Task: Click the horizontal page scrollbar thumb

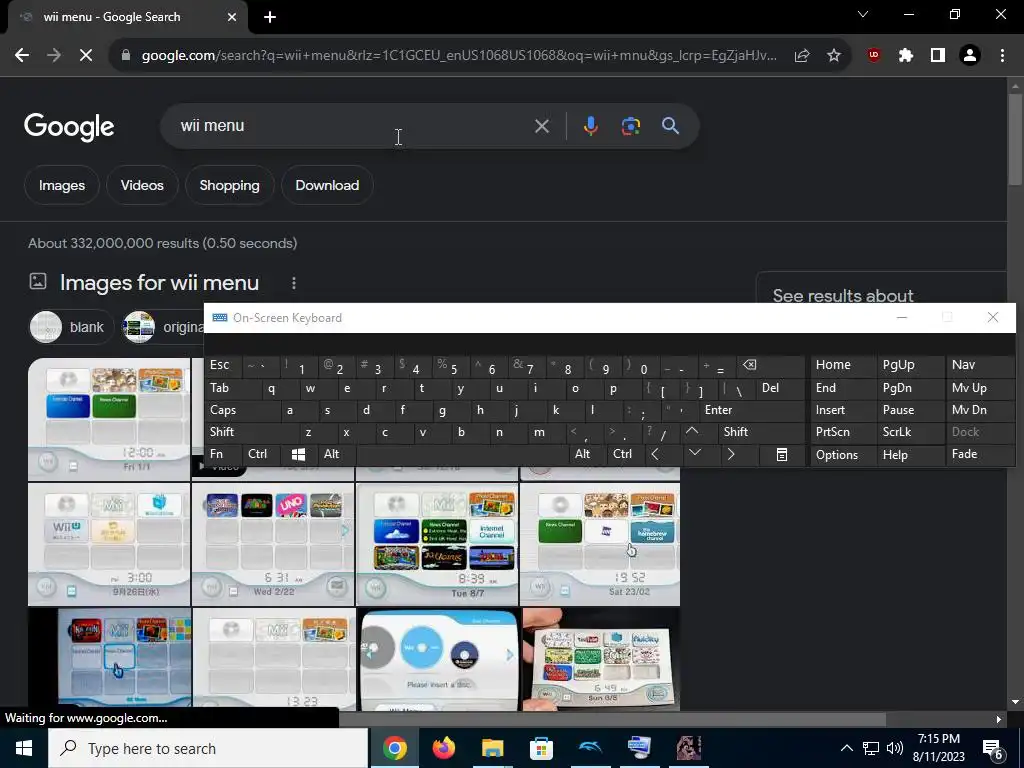Action: tap(613, 719)
